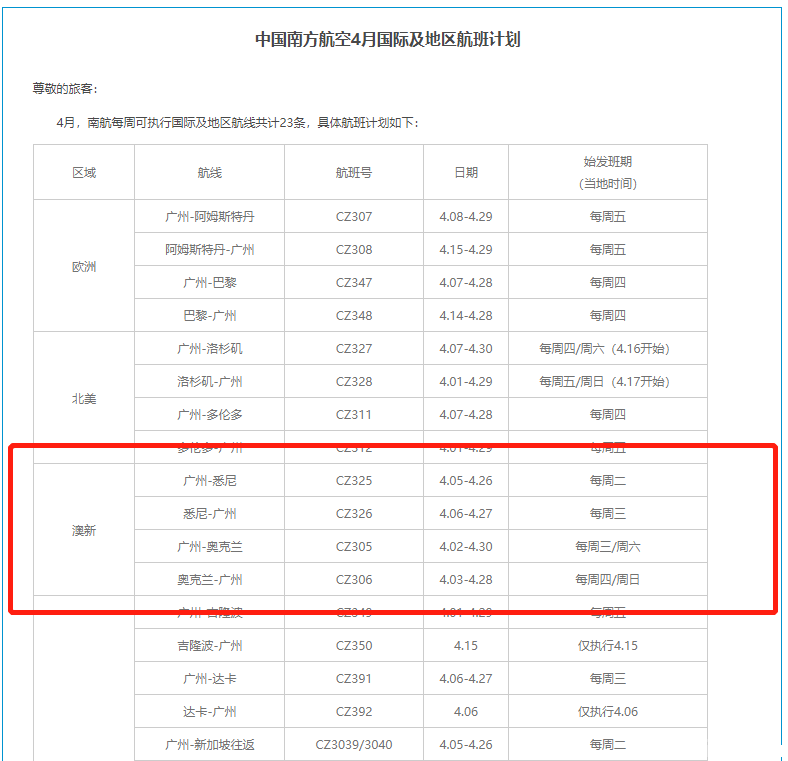This screenshot has width=788, height=761.
Task: Click the 航线 column header
Action: (210, 172)
